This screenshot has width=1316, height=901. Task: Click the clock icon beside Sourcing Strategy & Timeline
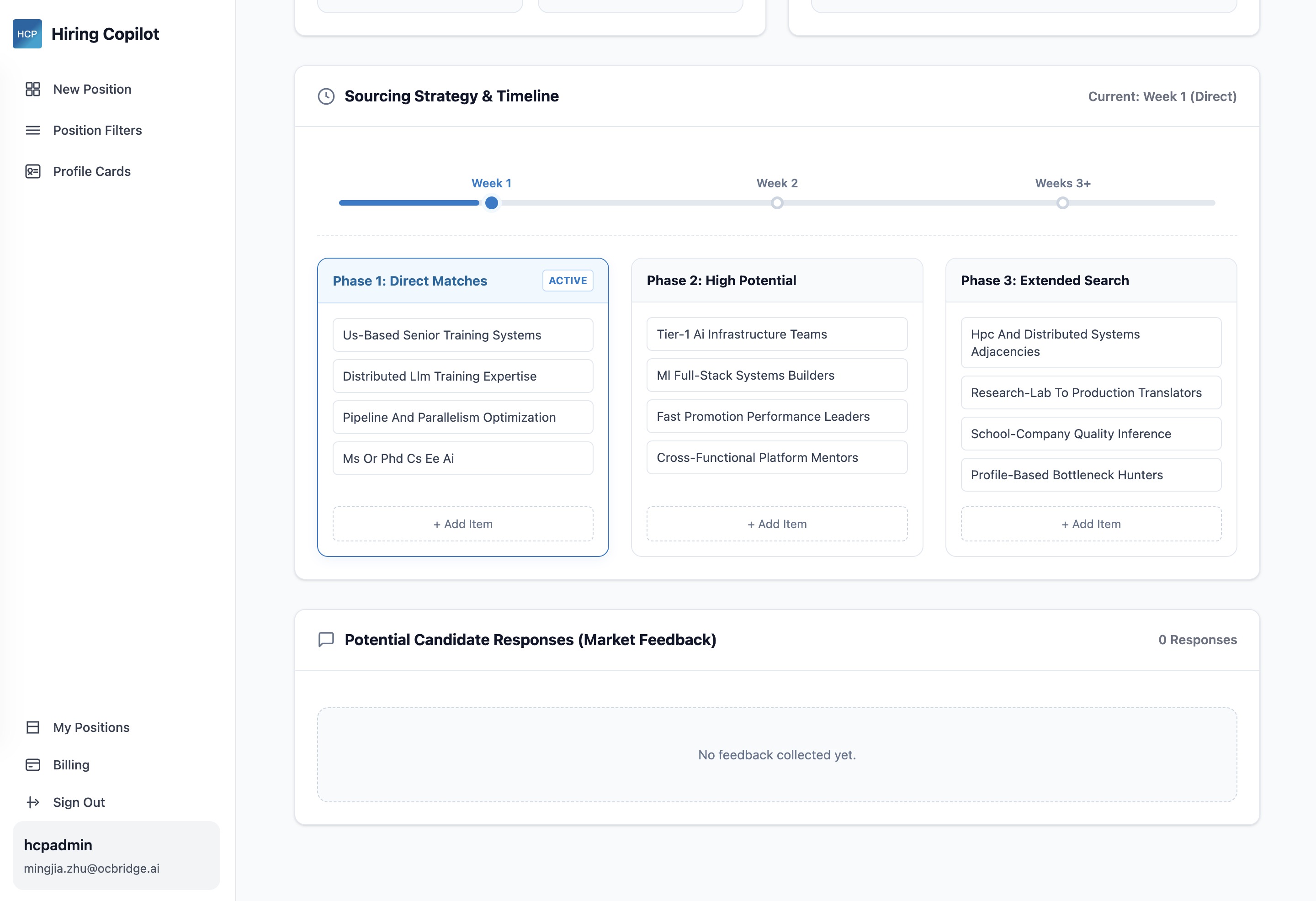(326, 96)
